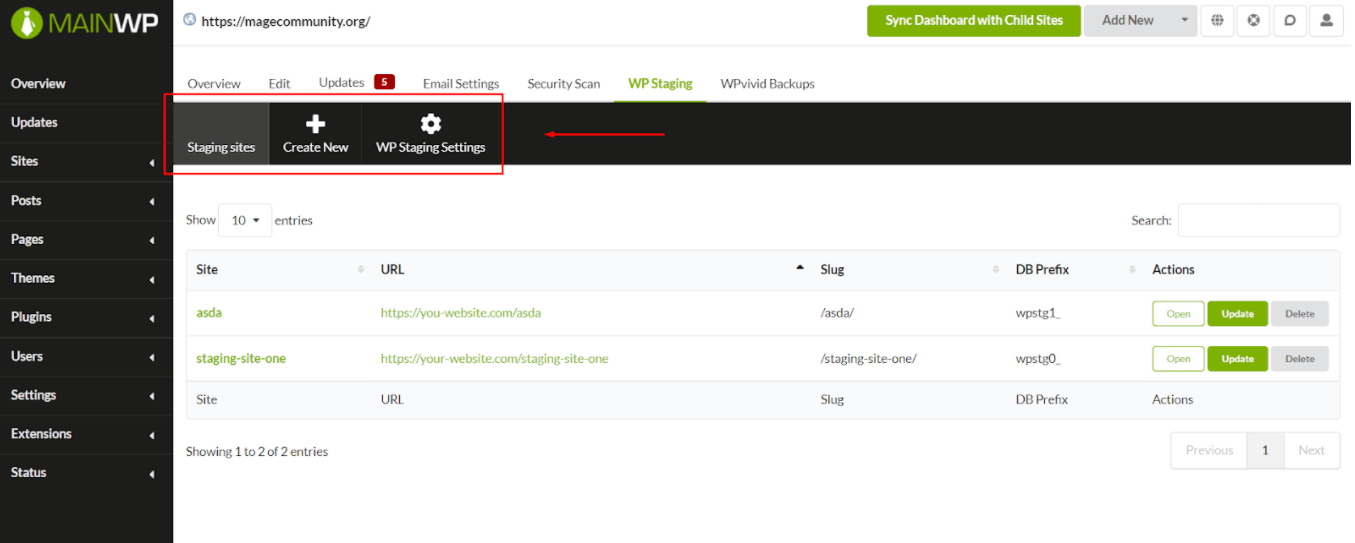Sort by DB Prefix column arrows
Viewport: 1355px width, 543px height.
(x=1132, y=270)
